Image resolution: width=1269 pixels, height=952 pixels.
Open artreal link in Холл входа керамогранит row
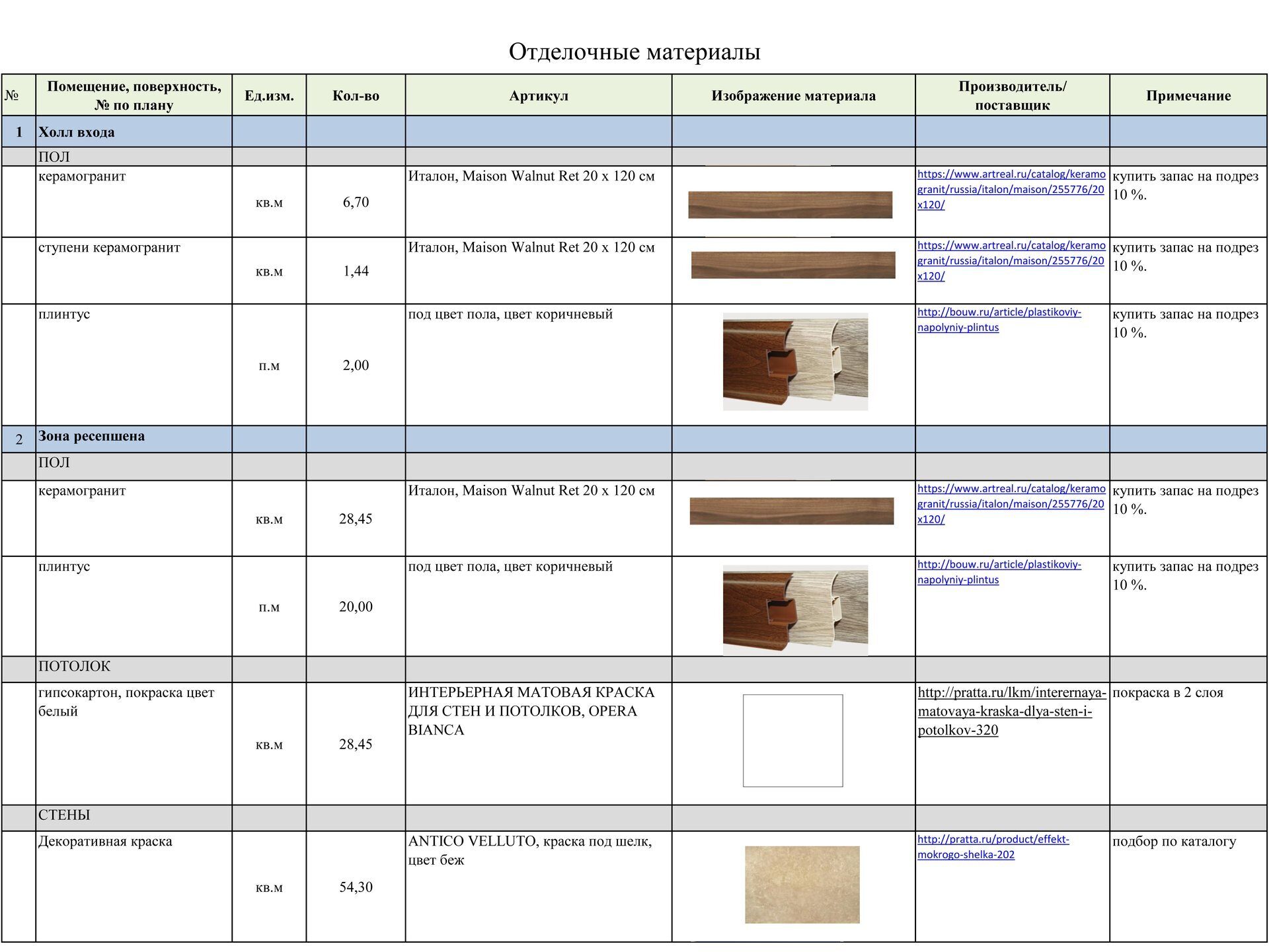point(1011,190)
